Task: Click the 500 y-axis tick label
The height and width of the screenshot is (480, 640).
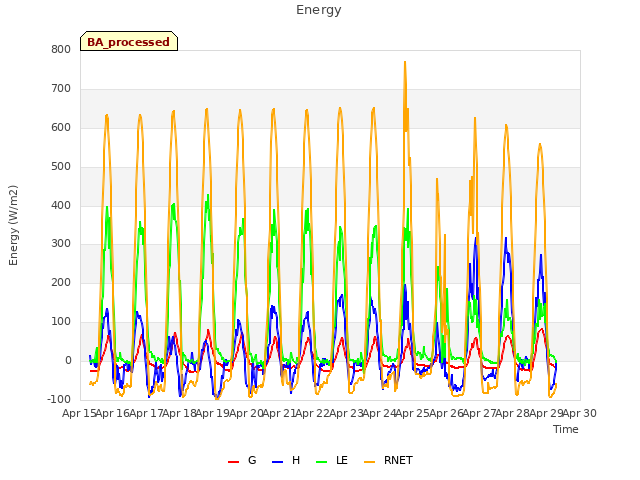Action: tap(61, 167)
